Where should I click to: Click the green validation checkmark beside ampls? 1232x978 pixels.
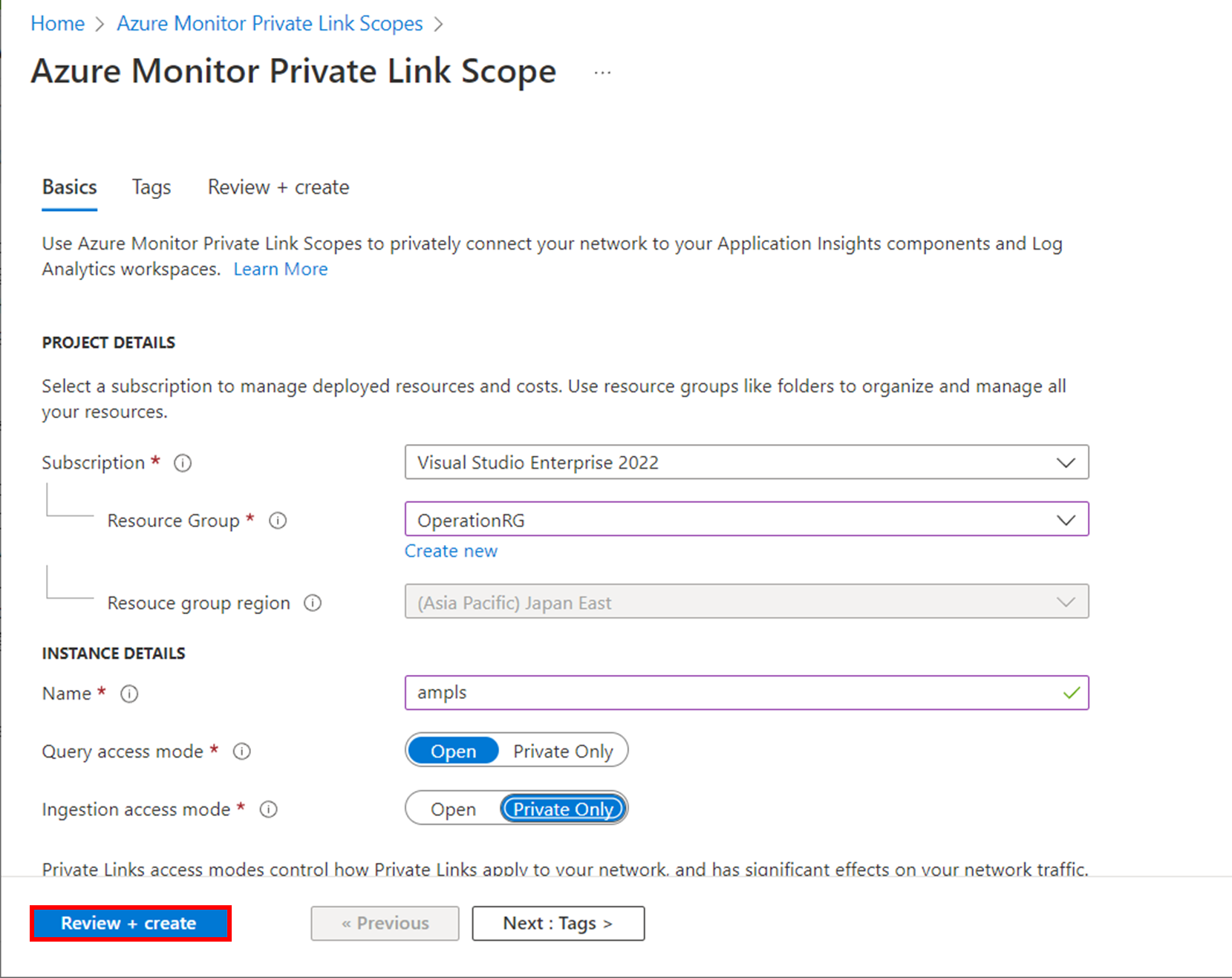click(1071, 693)
